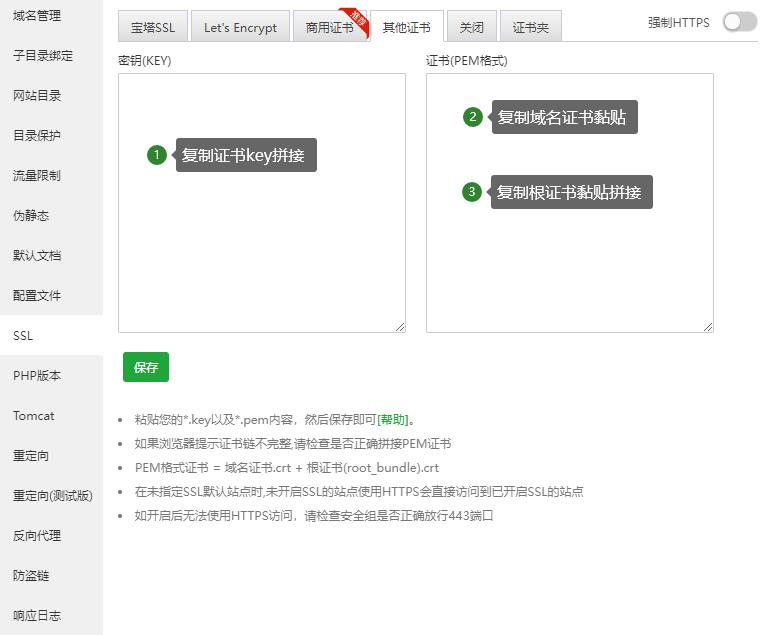This screenshot has width=762, height=635.
Task: Open the 帮助 help link
Action: pos(392,420)
